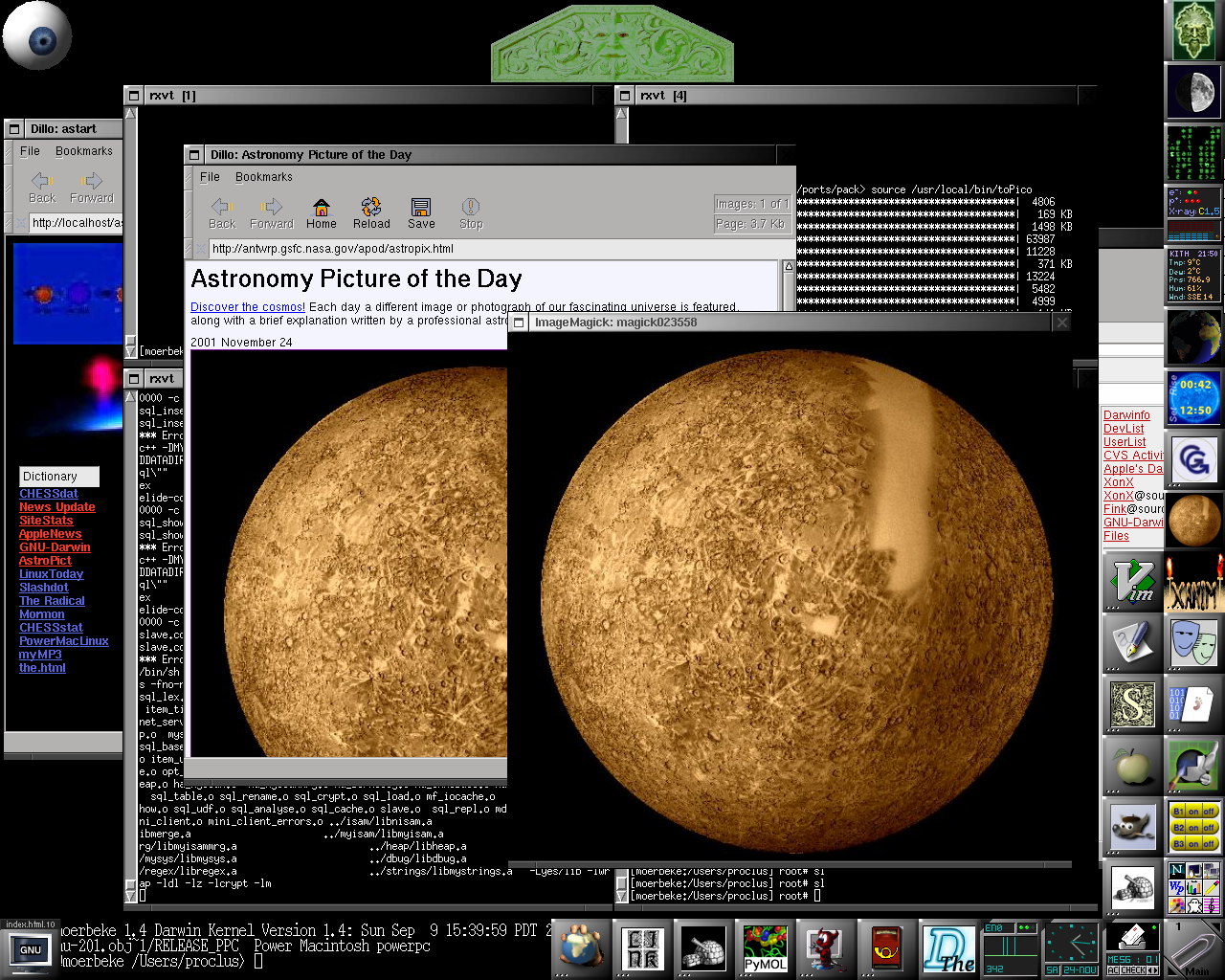Screen dimensions: 1225x980
Task: Follow the 'Discover the cosmos!' link
Action: (x=248, y=307)
